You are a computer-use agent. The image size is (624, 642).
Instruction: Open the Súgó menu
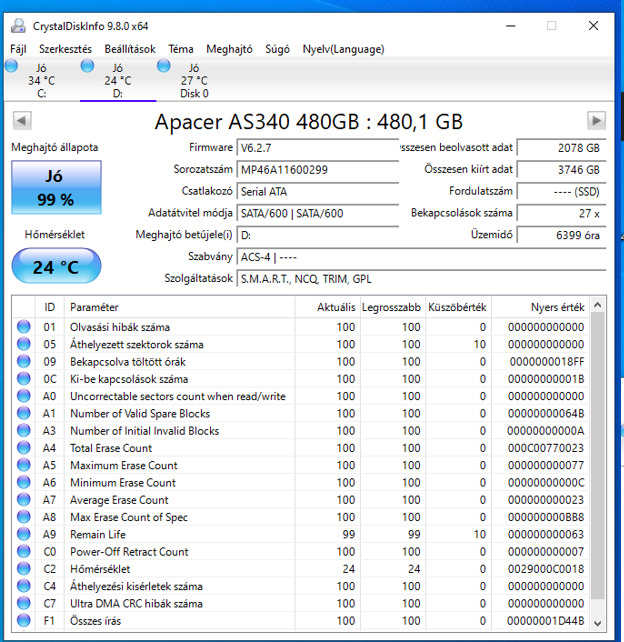coord(277,49)
